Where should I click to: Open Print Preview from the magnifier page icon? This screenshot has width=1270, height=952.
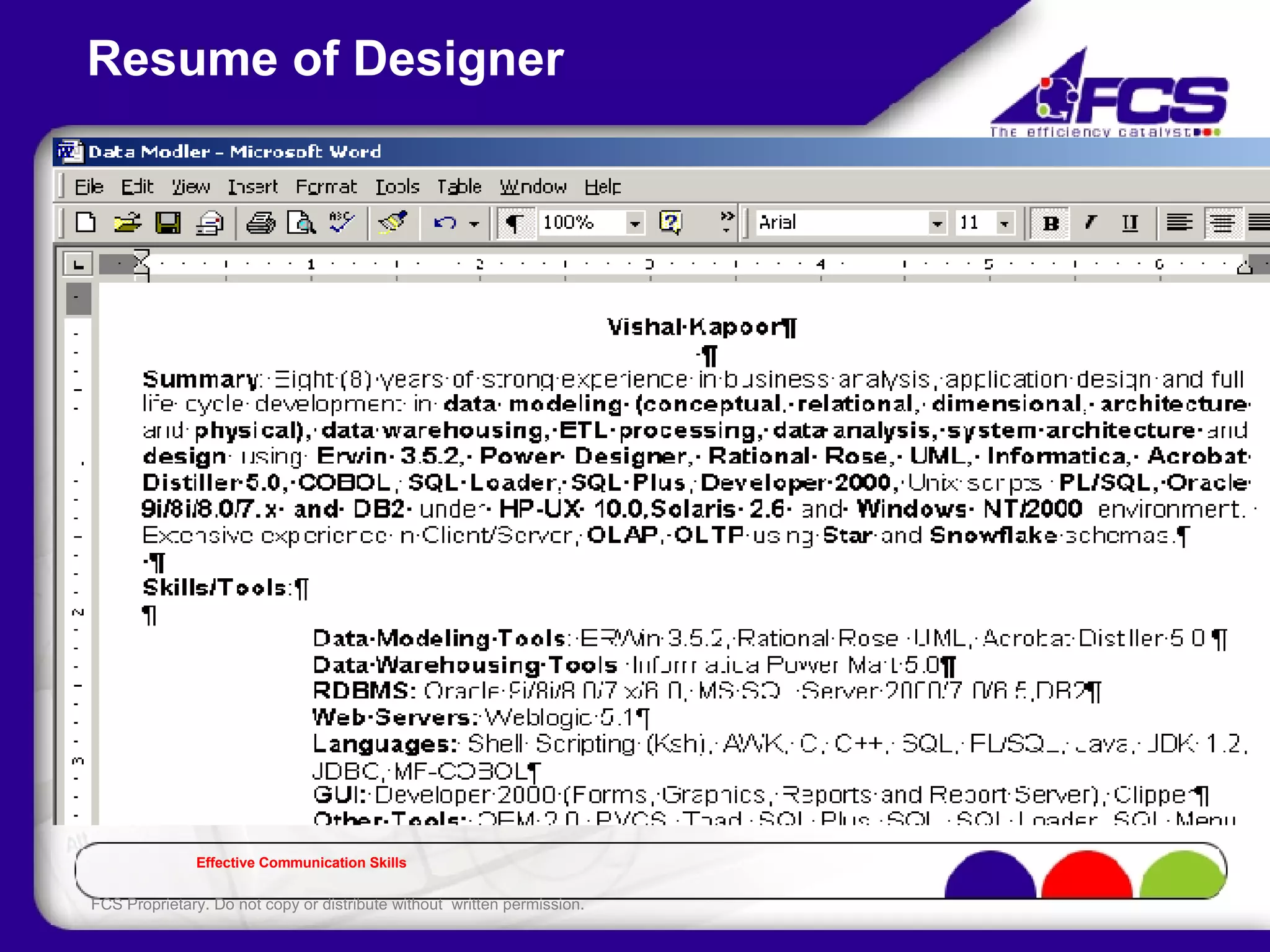[x=301, y=223]
